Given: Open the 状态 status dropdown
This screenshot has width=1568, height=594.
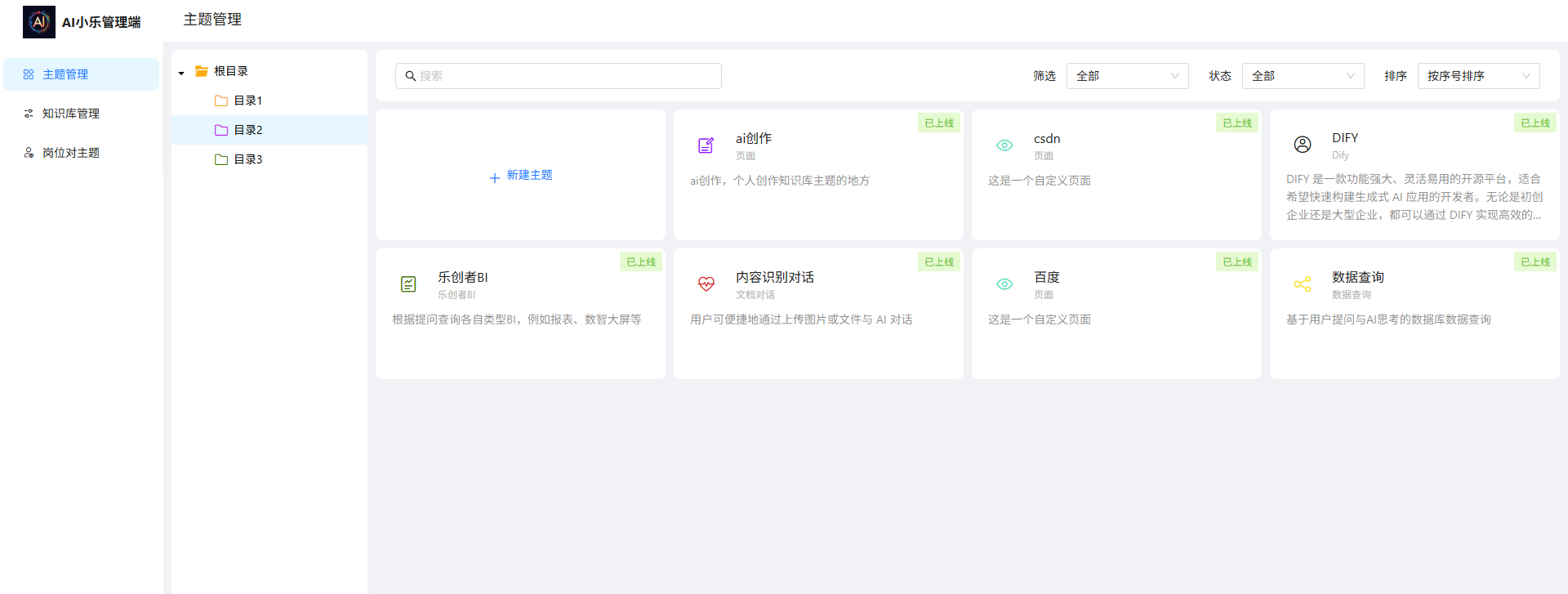Looking at the screenshot, I should (1303, 76).
